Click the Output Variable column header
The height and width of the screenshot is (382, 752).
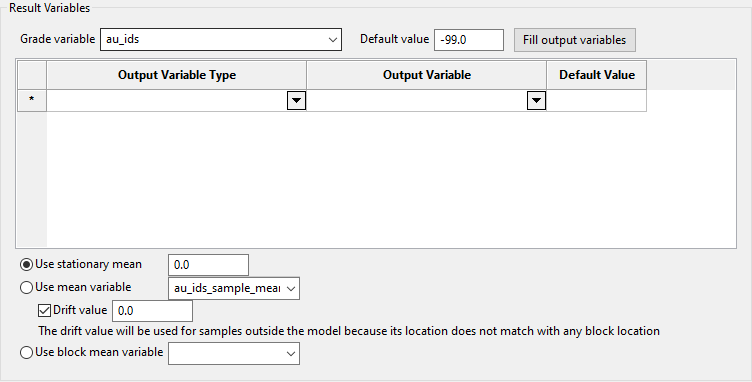(426, 75)
